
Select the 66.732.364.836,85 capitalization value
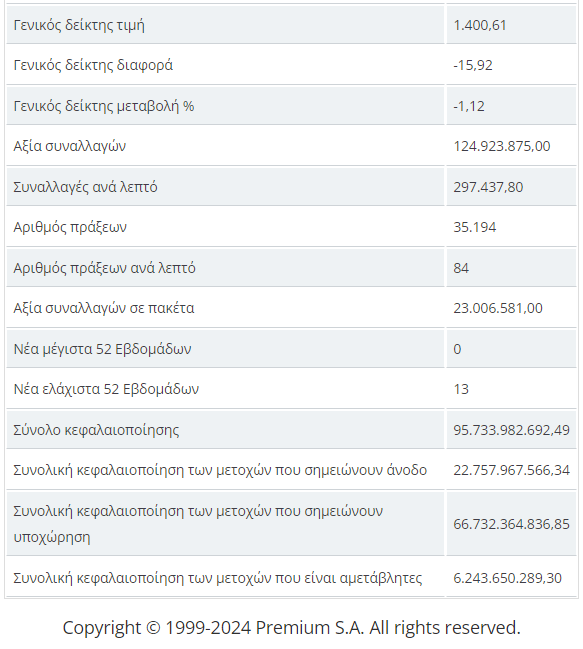(511, 524)
